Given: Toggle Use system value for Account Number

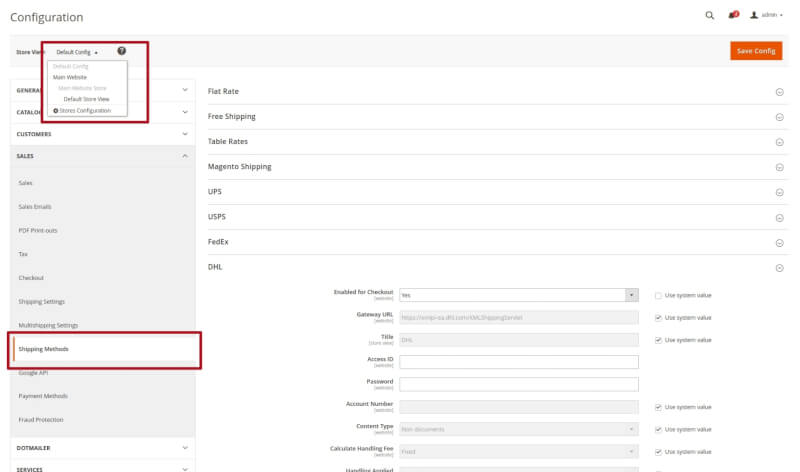Looking at the screenshot, I should click(x=658, y=407).
